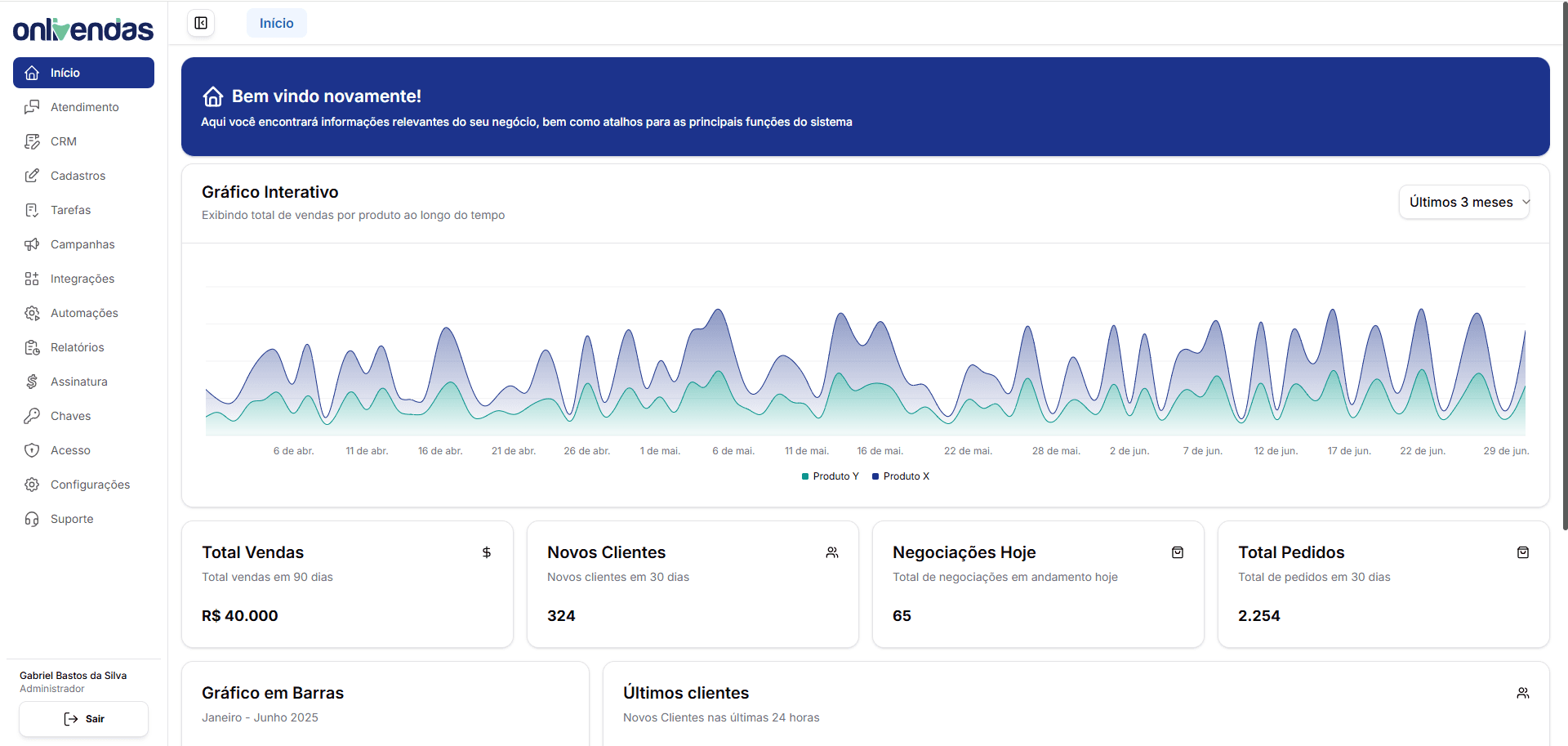Open the Últimos 3 meses dropdown
Viewport: 1568px width, 746px height.
(x=1463, y=202)
